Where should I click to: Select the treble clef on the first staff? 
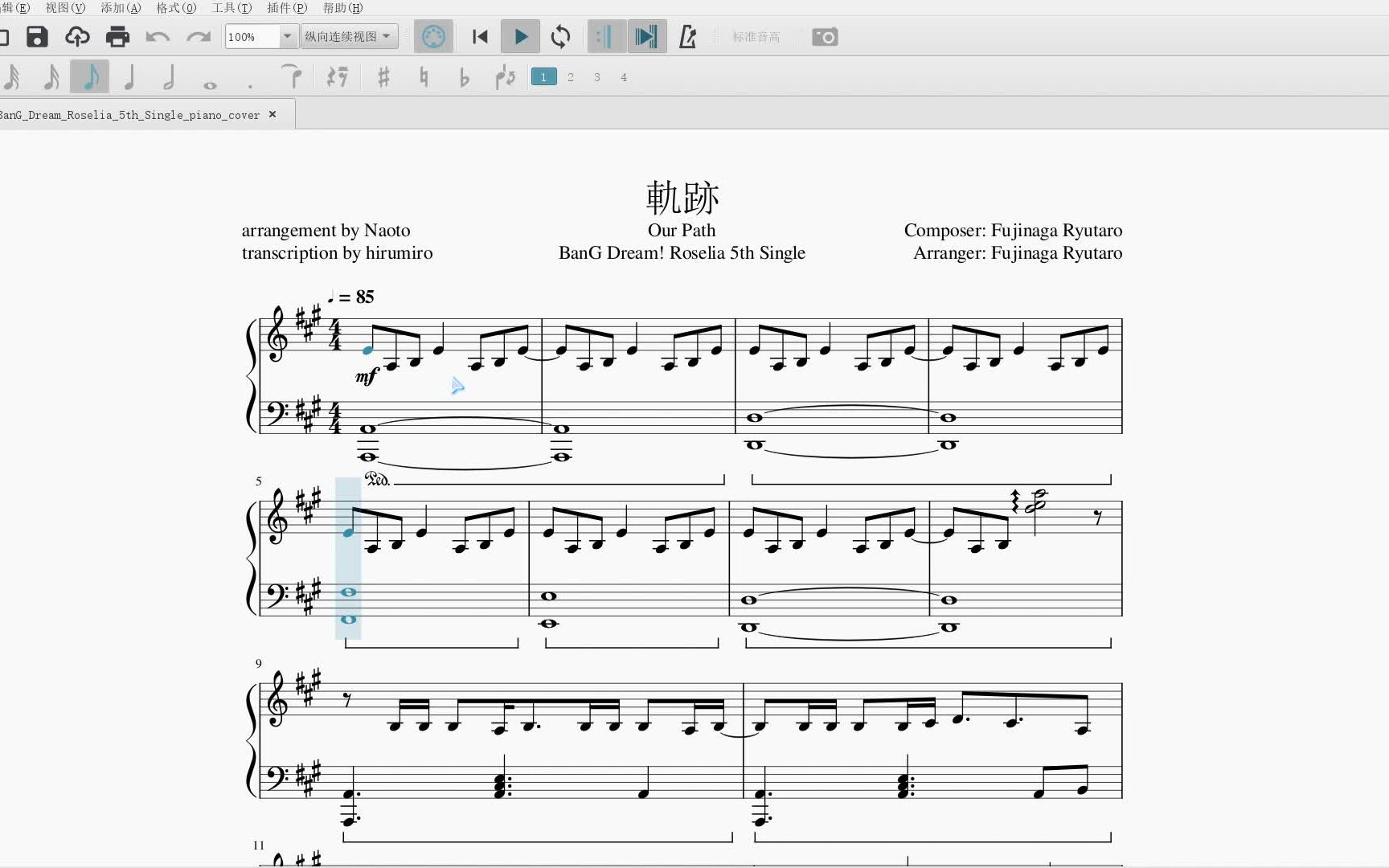277,336
